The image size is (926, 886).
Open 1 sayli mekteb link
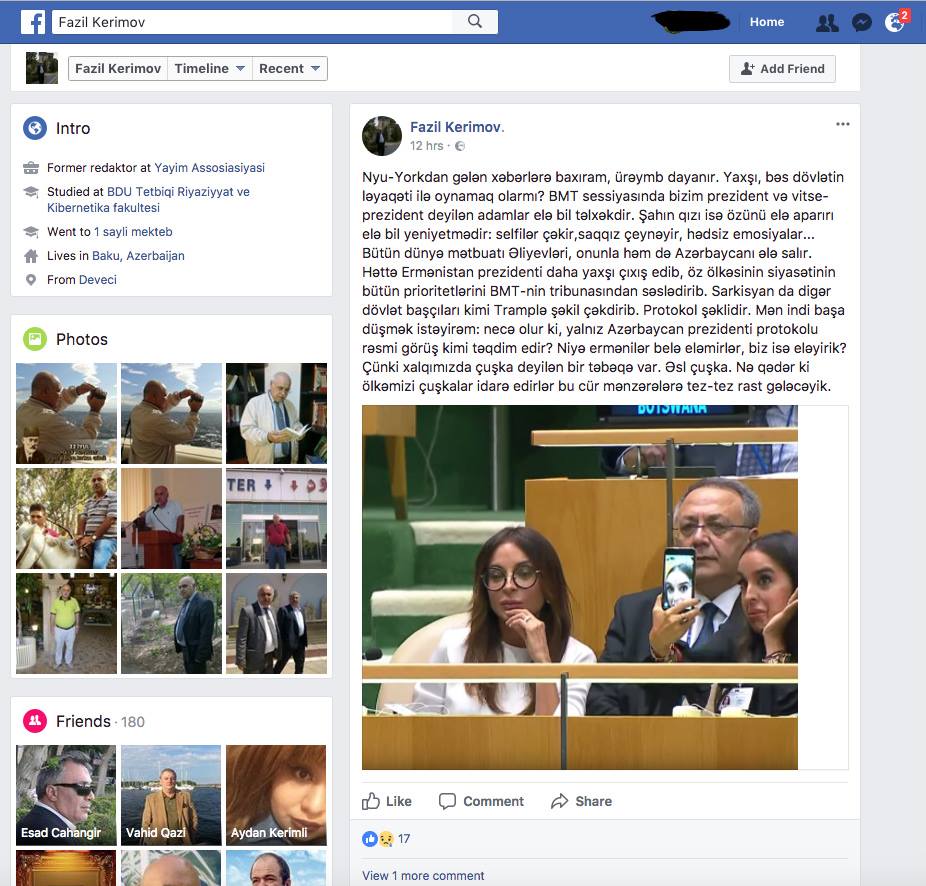pos(133,232)
